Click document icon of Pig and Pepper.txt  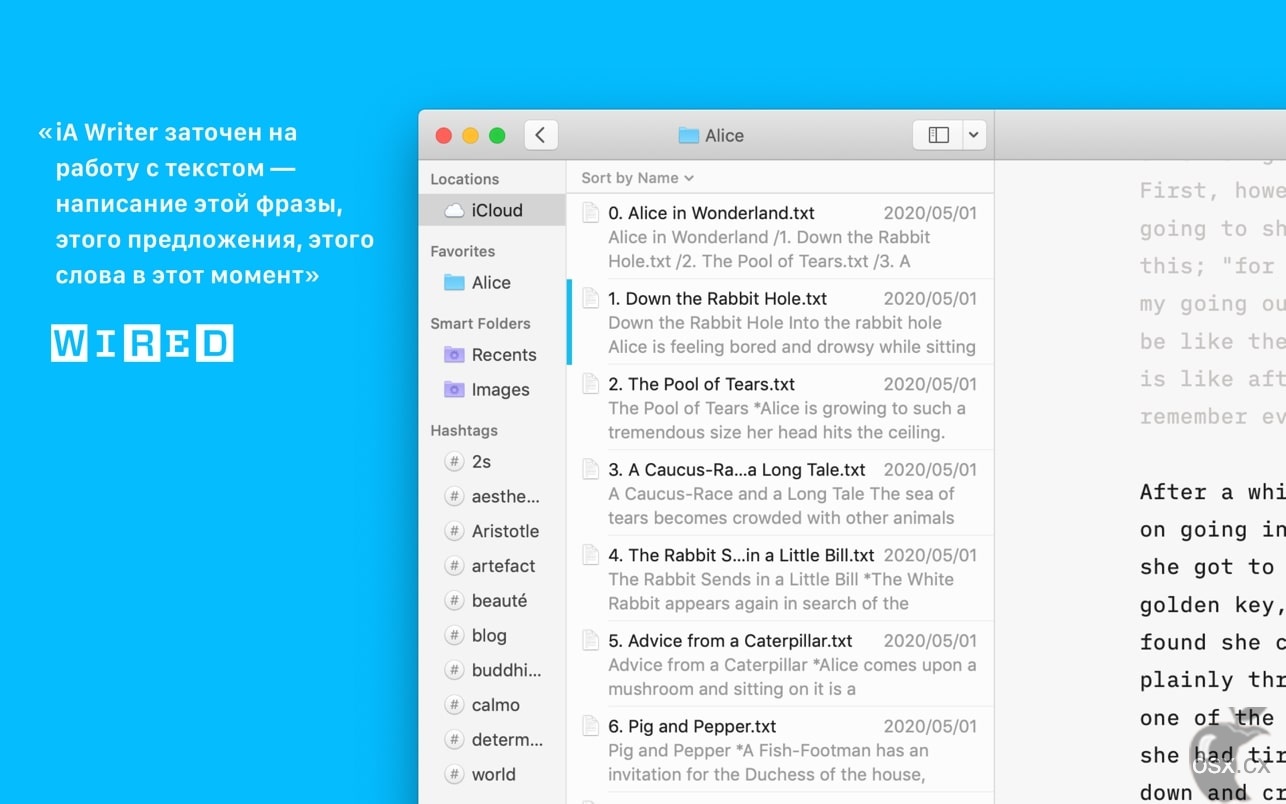coord(591,726)
